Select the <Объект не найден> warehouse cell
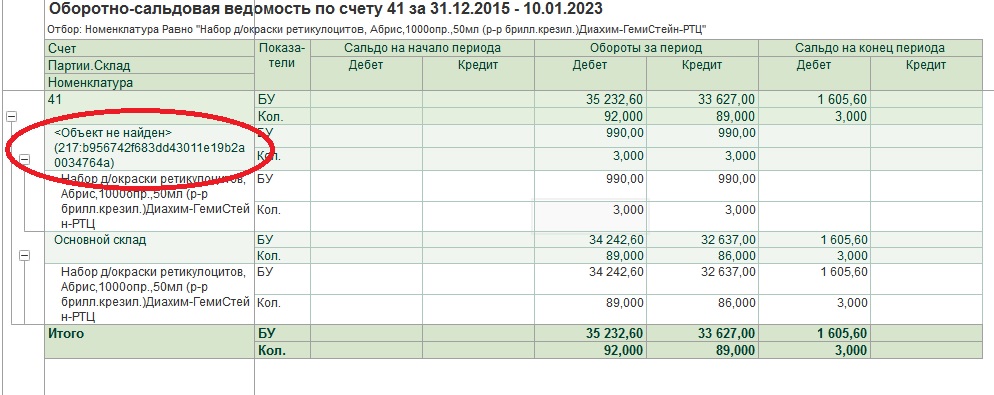The height and width of the screenshot is (395, 994). (150, 147)
